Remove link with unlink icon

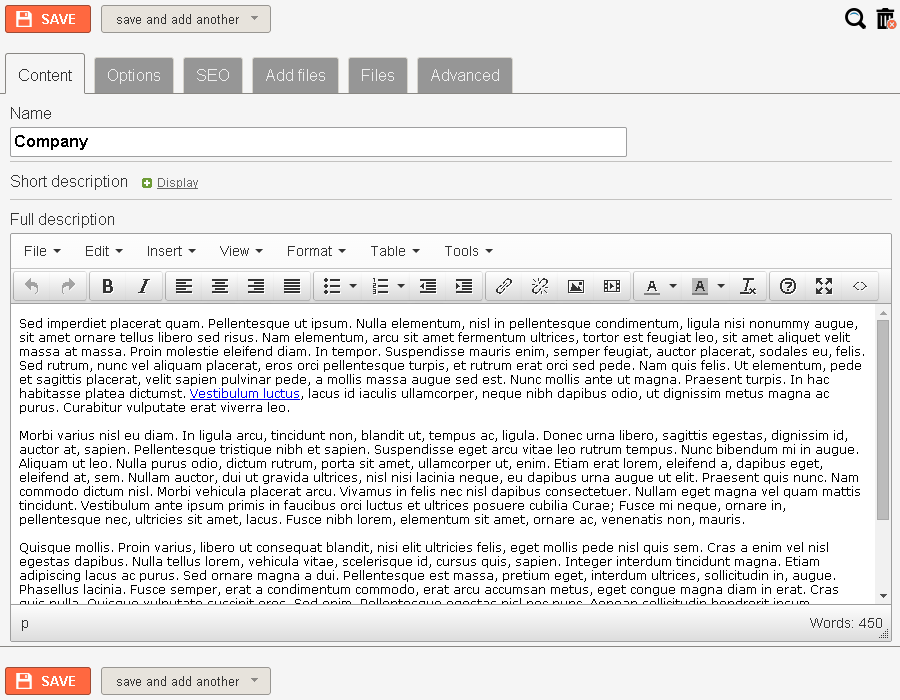click(540, 286)
